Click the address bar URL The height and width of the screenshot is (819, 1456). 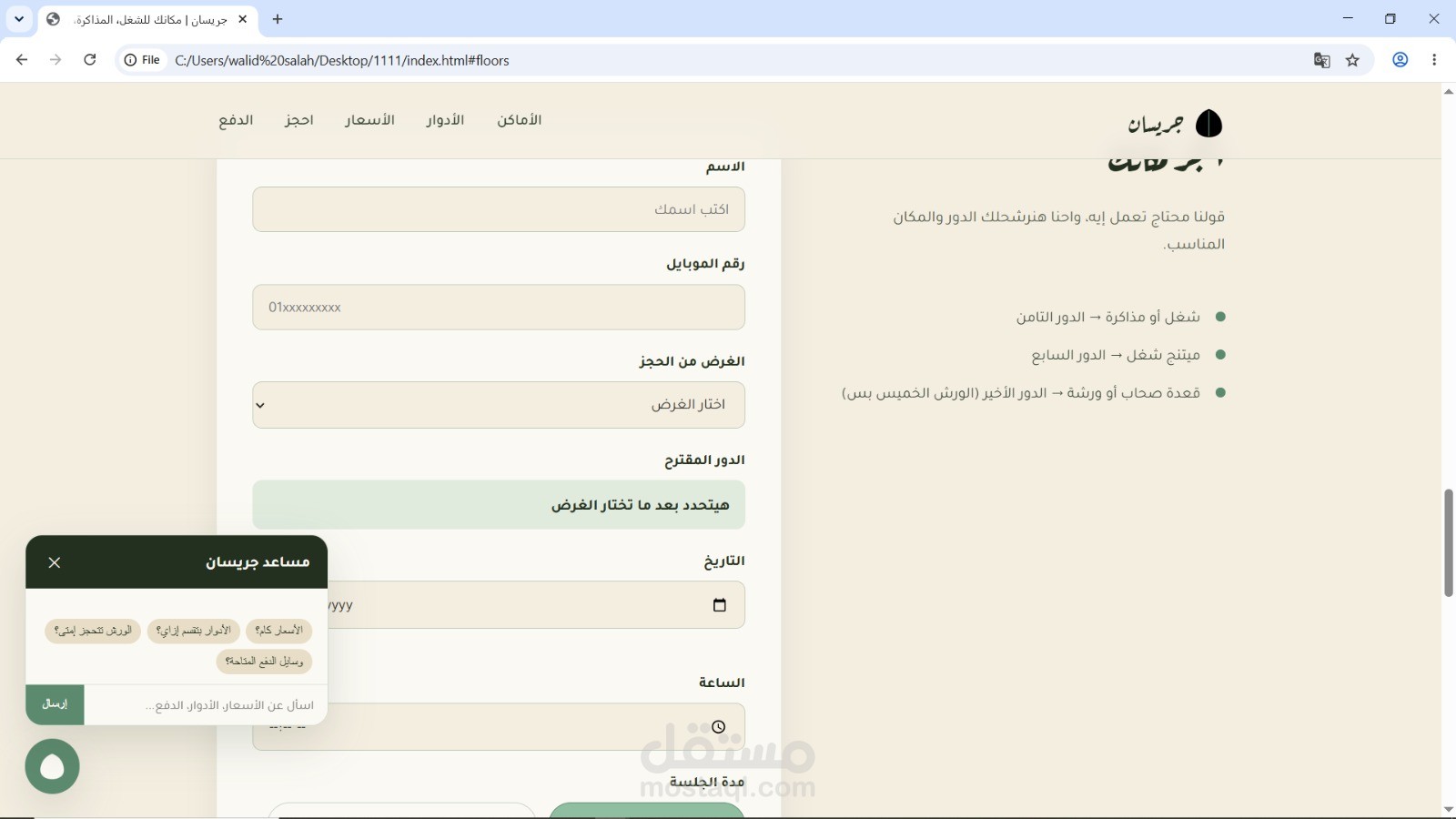pos(342,60)
